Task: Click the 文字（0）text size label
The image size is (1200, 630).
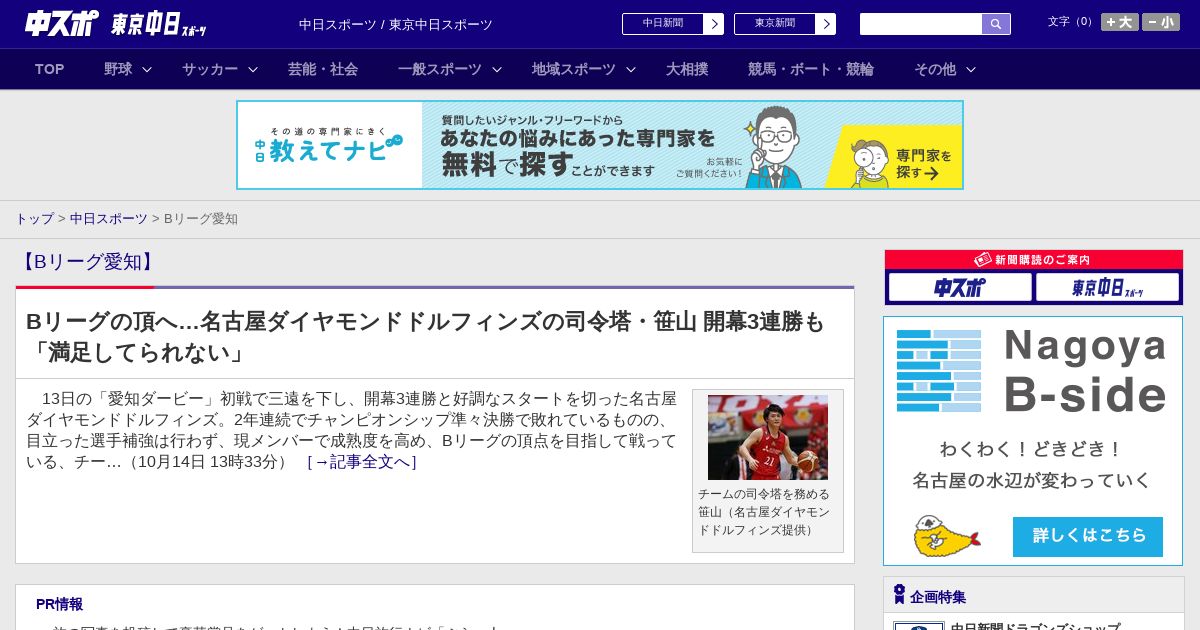Action: pyautogui.click(x=1071, y=22)
